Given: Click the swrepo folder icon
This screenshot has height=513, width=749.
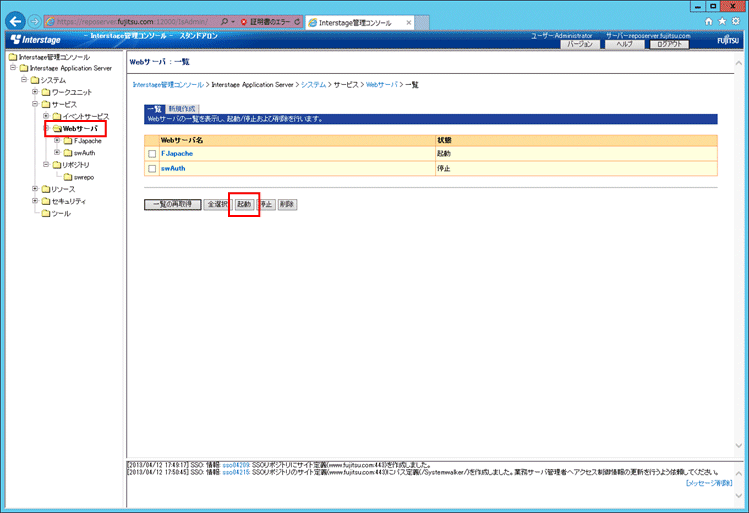Looking at the screenshot, I should pos(68,177).
